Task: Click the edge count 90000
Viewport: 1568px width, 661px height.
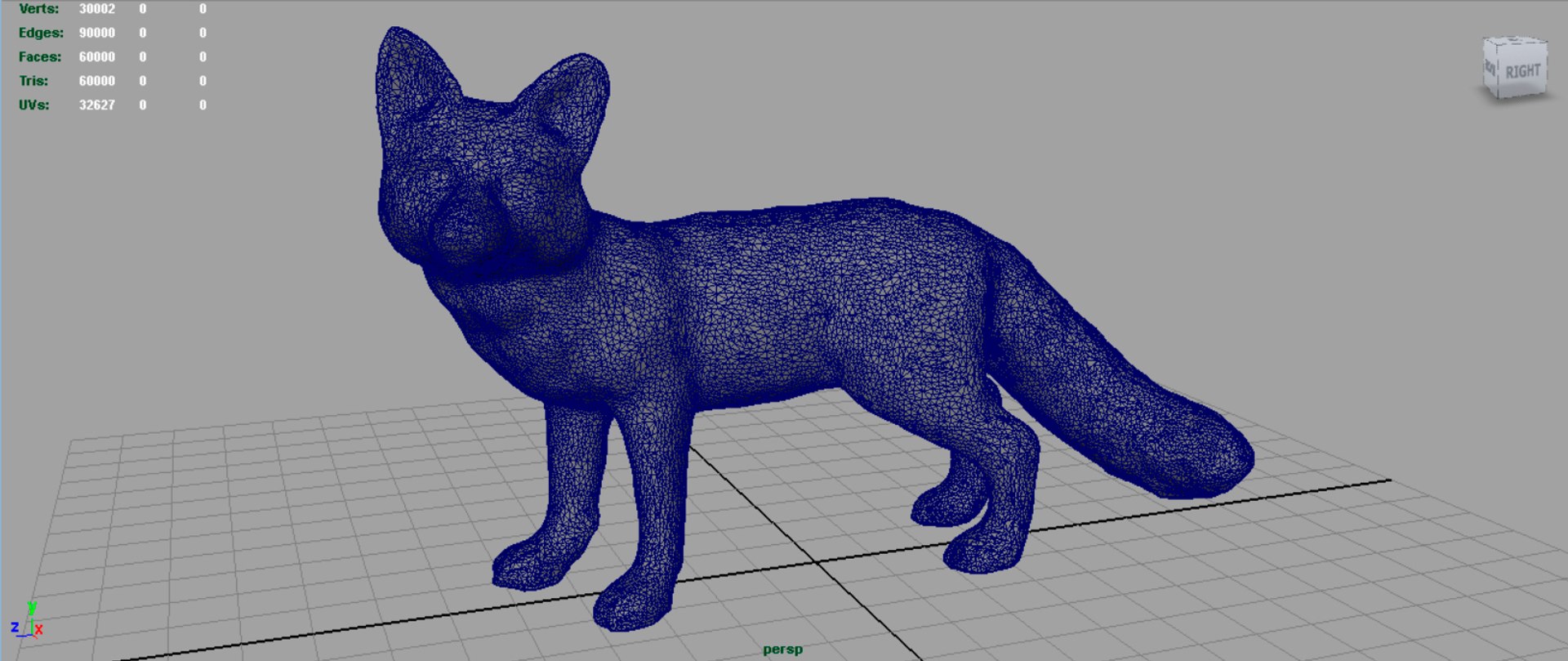Action: (x=97, y=33)
